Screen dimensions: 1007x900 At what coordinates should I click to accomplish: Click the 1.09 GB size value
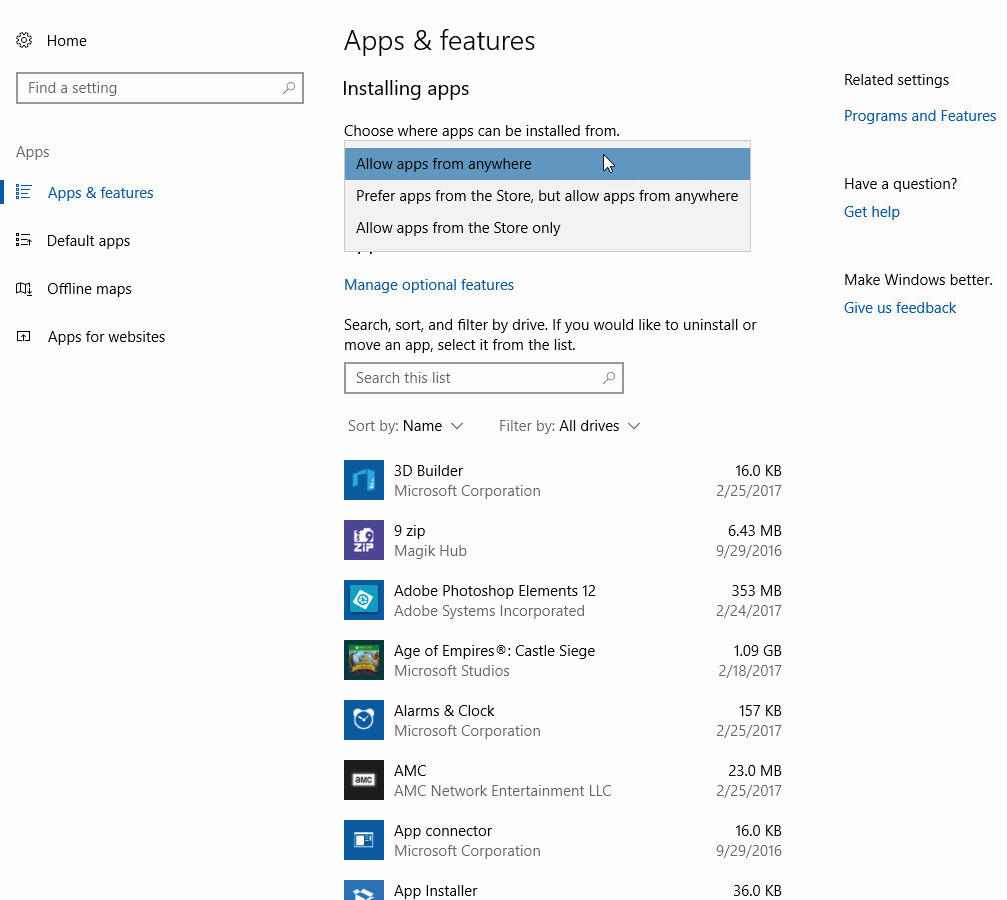pyautogui.click(x=757, y=651)
